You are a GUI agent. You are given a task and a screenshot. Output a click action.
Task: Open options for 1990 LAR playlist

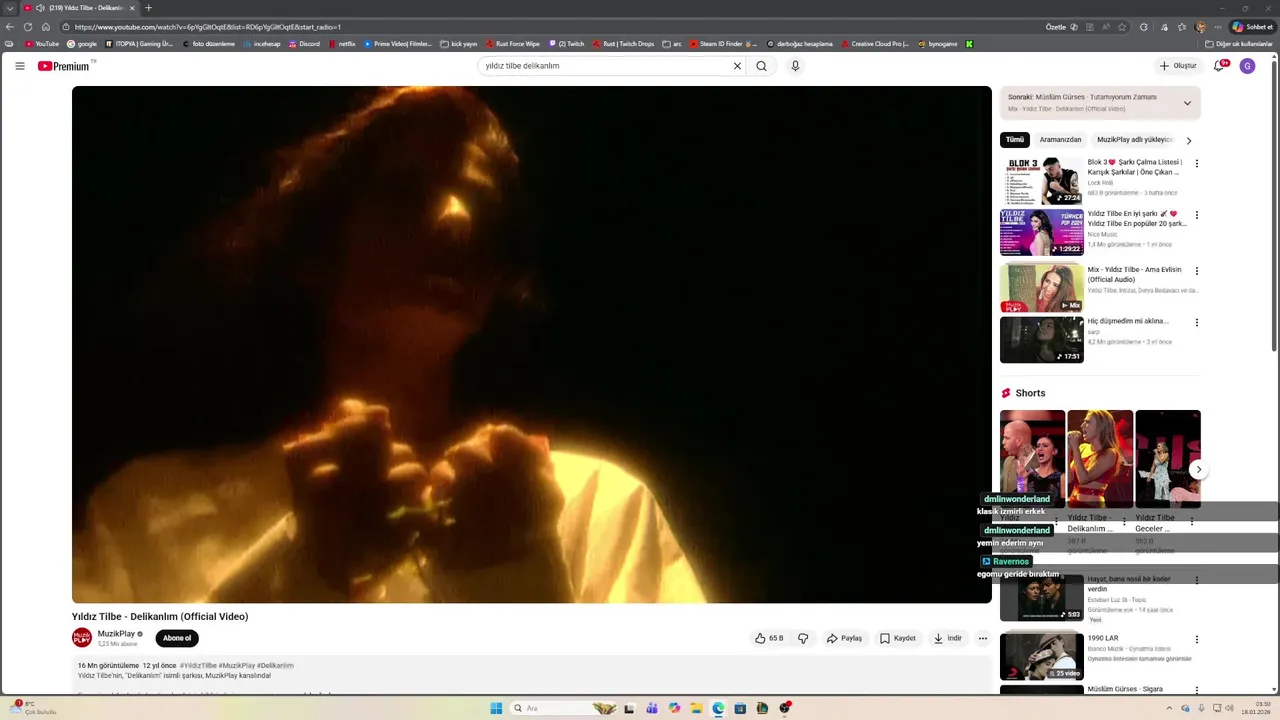tap(1197, 639)
